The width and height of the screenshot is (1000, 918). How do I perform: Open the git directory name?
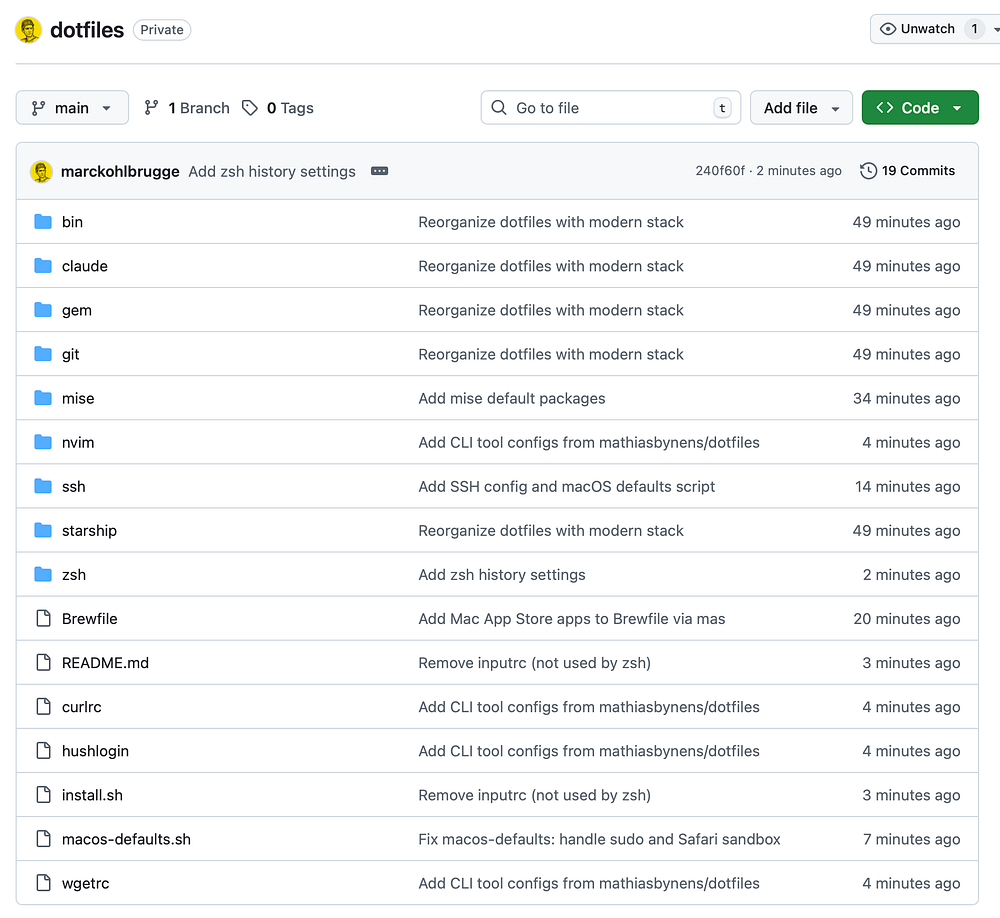(70, 355)
